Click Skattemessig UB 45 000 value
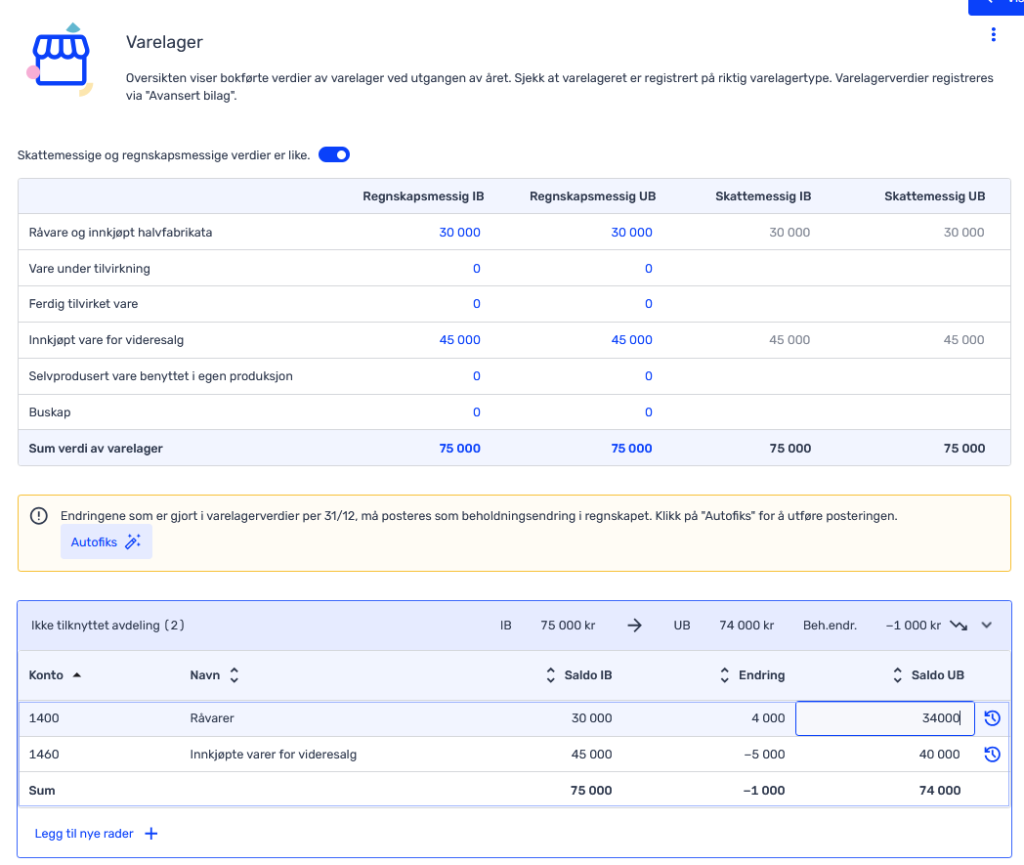Viewport: 1024px width, 865px height. pyautogui.click(x=964, y=339)
